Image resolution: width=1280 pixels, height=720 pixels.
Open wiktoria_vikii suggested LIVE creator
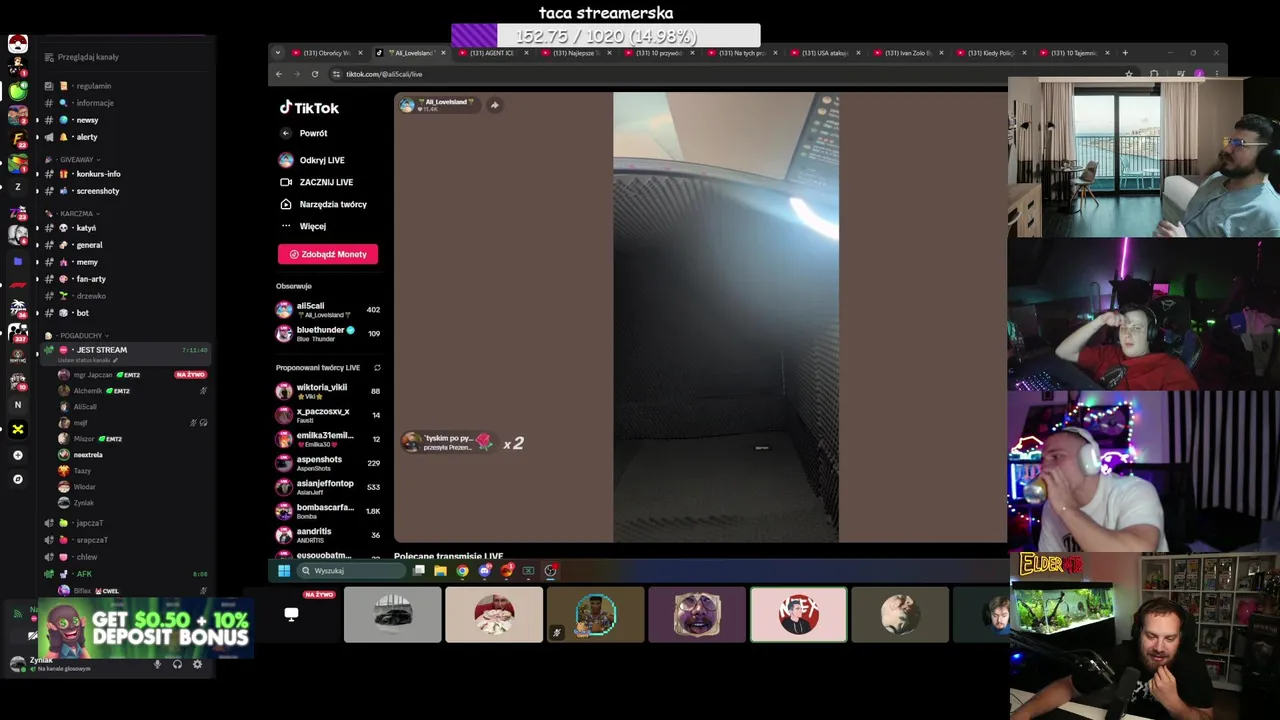point(328,391)
